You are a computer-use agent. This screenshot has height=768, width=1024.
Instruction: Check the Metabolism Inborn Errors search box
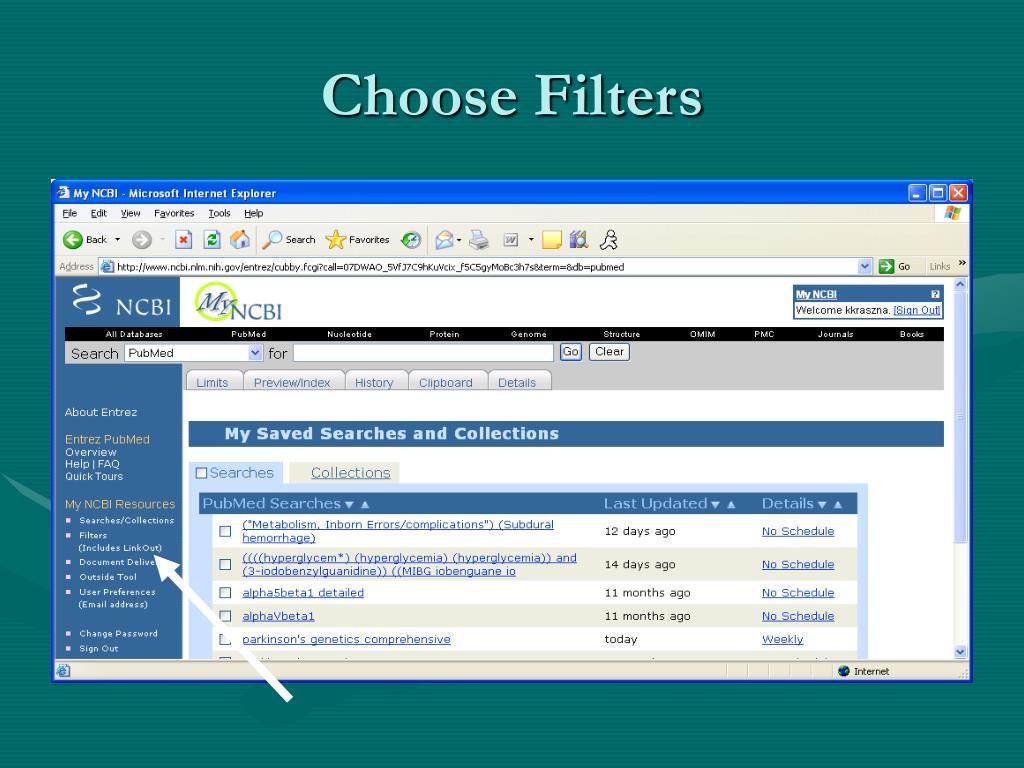pos(225,531)
